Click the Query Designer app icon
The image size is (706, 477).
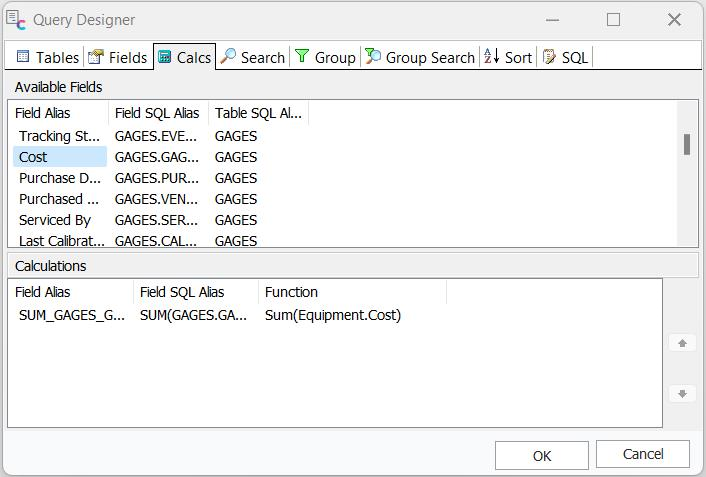[x=16, y=19]
